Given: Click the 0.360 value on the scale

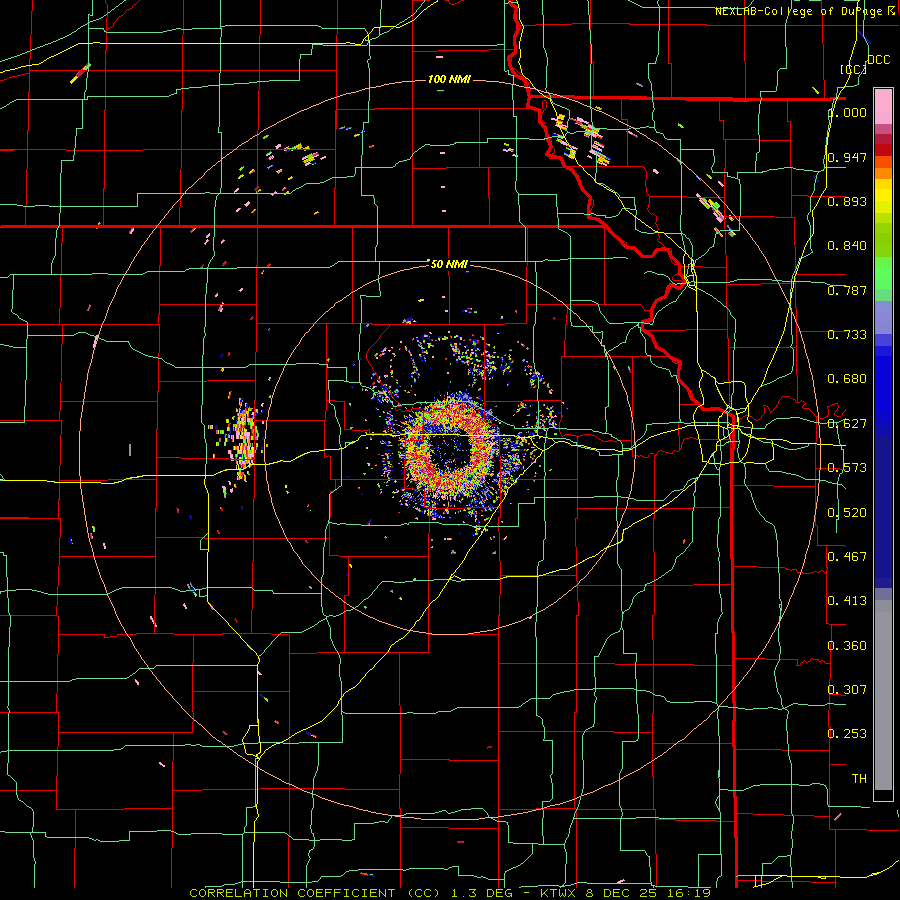Looking at the screenshot, I should pos(847,646).
